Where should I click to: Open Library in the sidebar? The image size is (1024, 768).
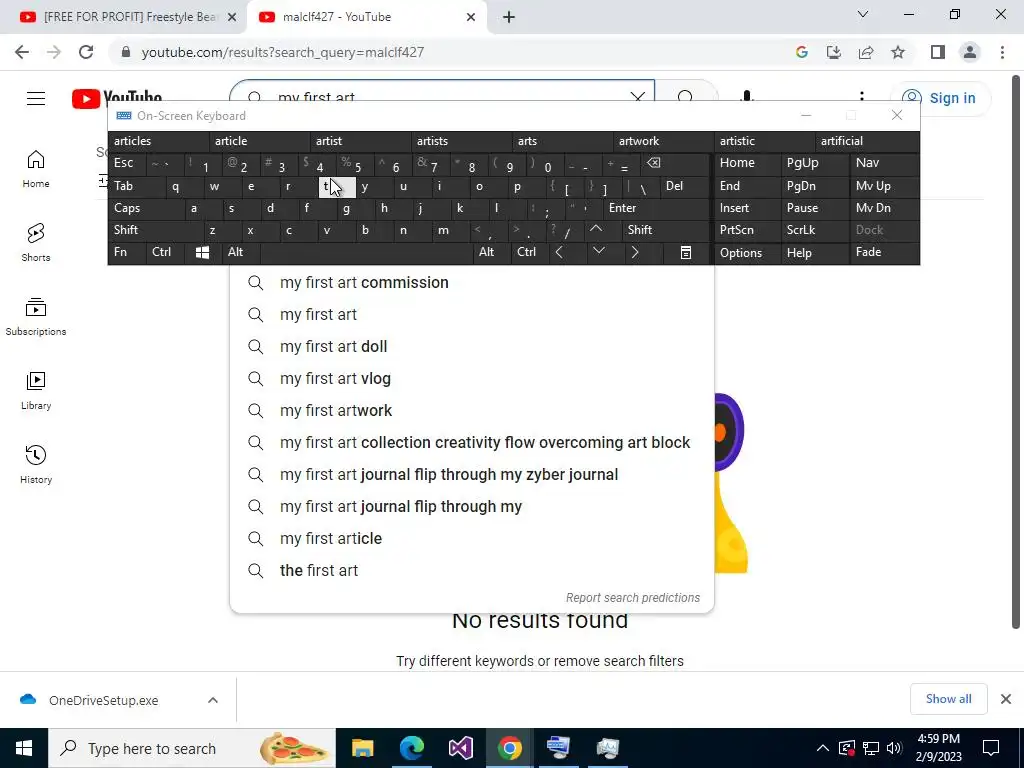tap(36, 391)
